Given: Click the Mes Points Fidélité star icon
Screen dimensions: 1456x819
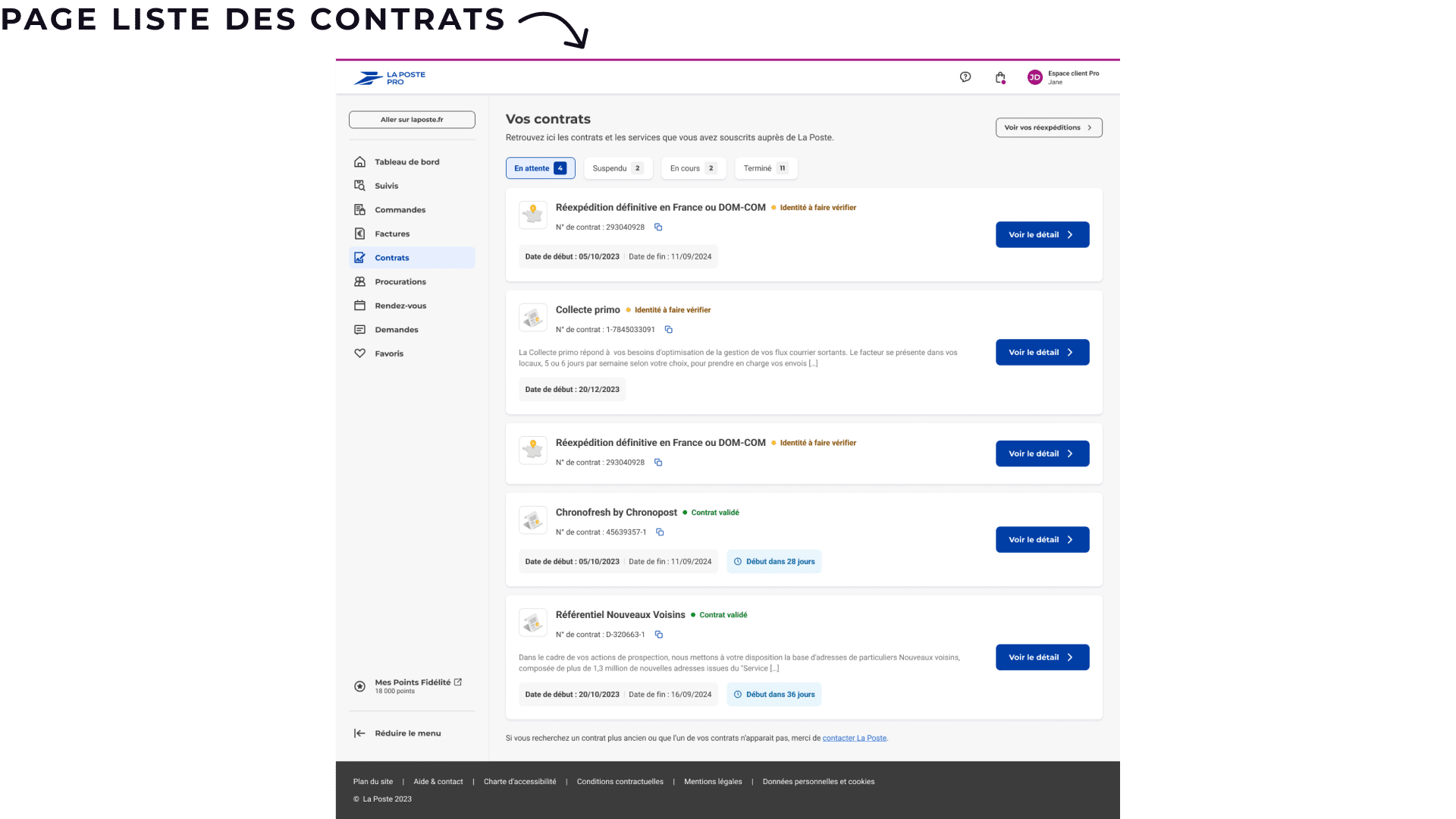Looking at the screenshot, I should [360, 686].
